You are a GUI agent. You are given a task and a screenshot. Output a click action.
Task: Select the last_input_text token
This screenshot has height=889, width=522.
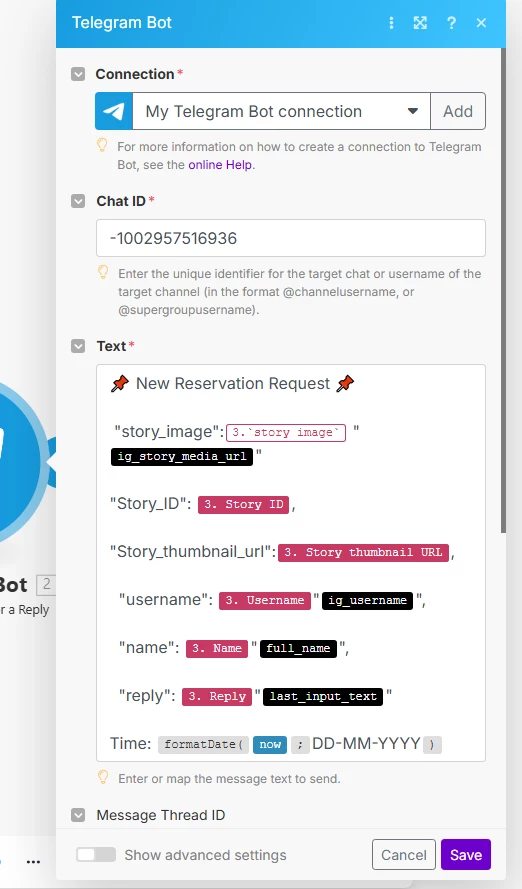point(323,696)
